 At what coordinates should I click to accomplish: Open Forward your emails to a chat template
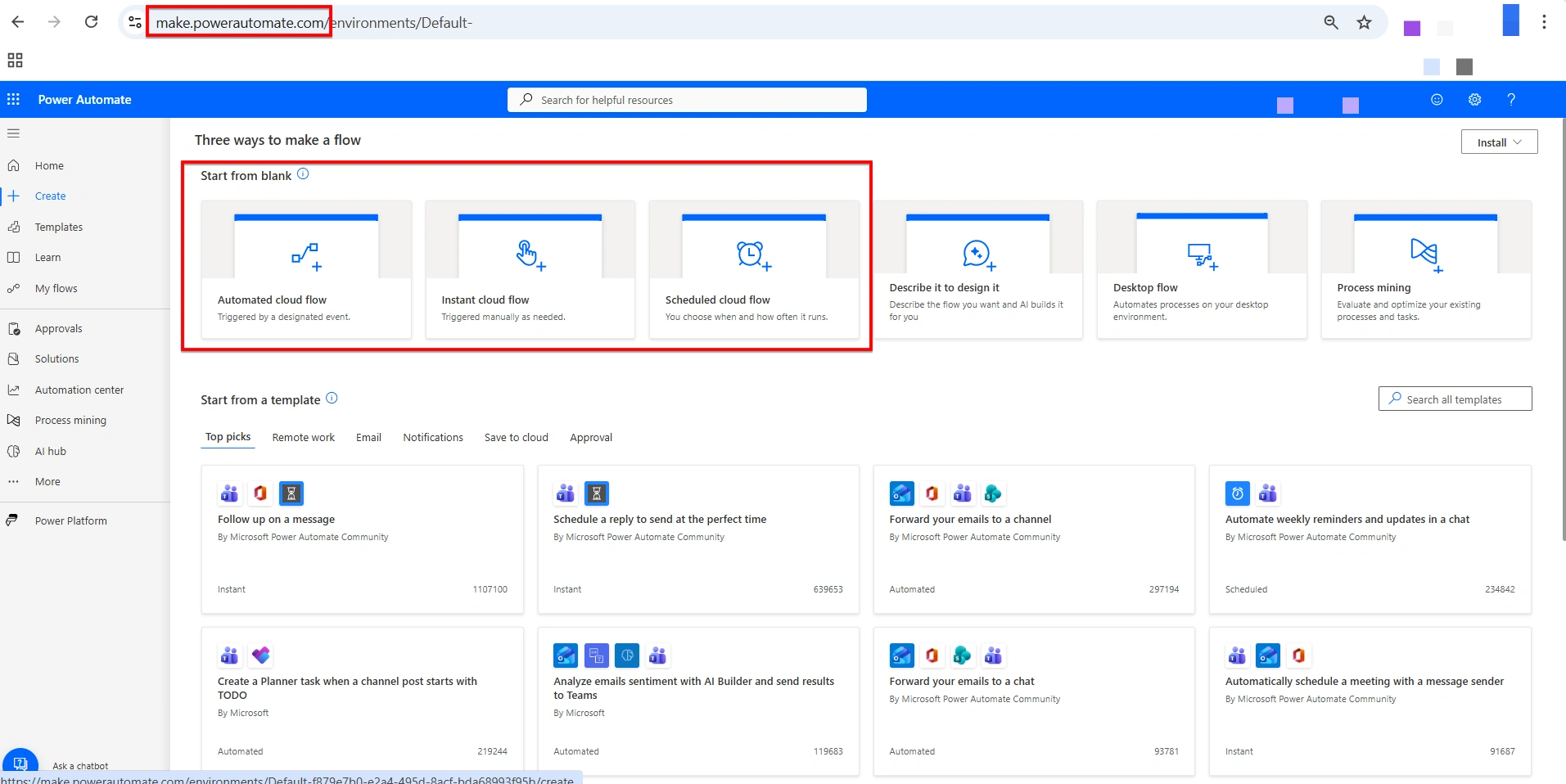(1034, 701)
